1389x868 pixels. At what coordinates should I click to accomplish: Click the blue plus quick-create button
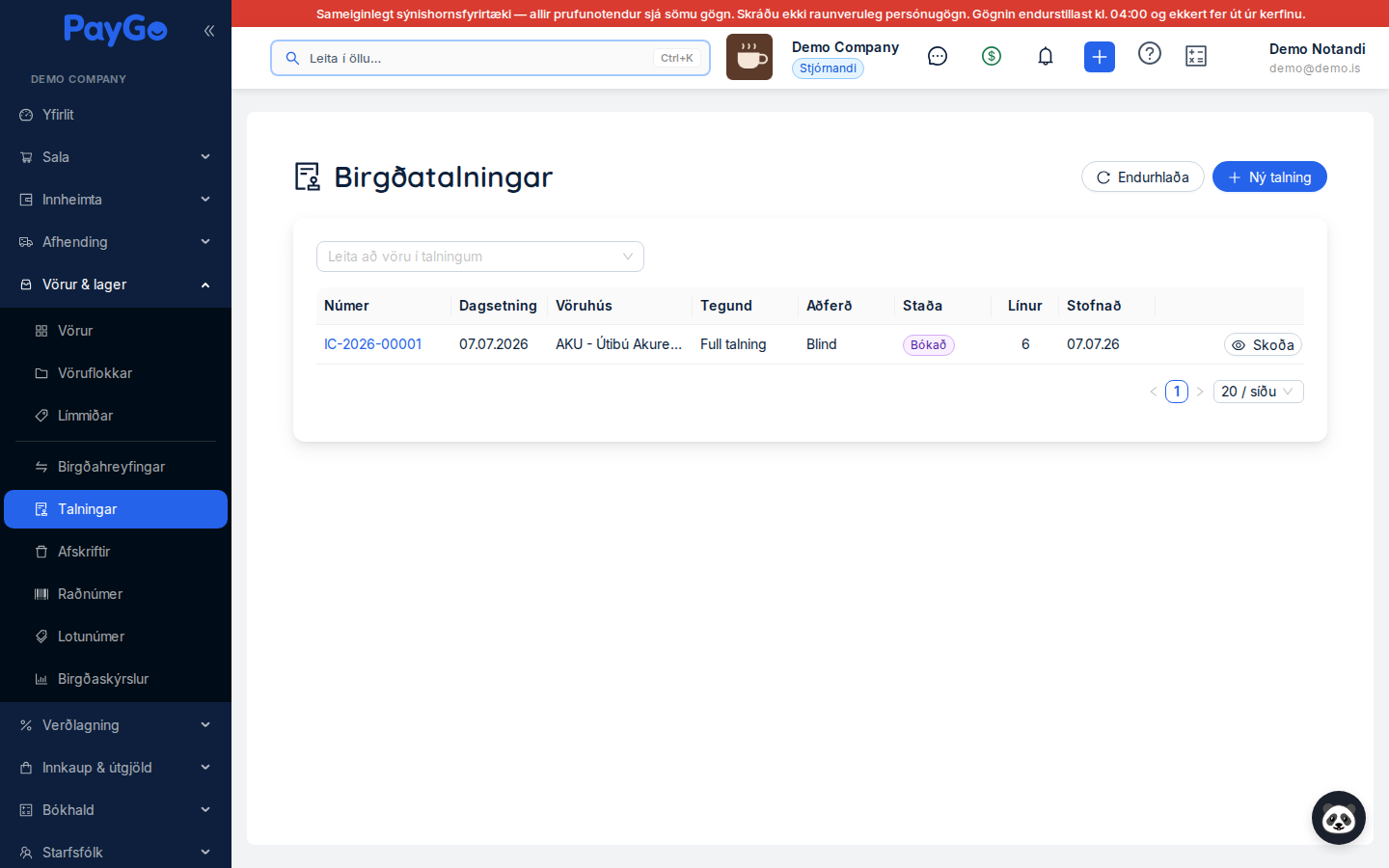1100,57
